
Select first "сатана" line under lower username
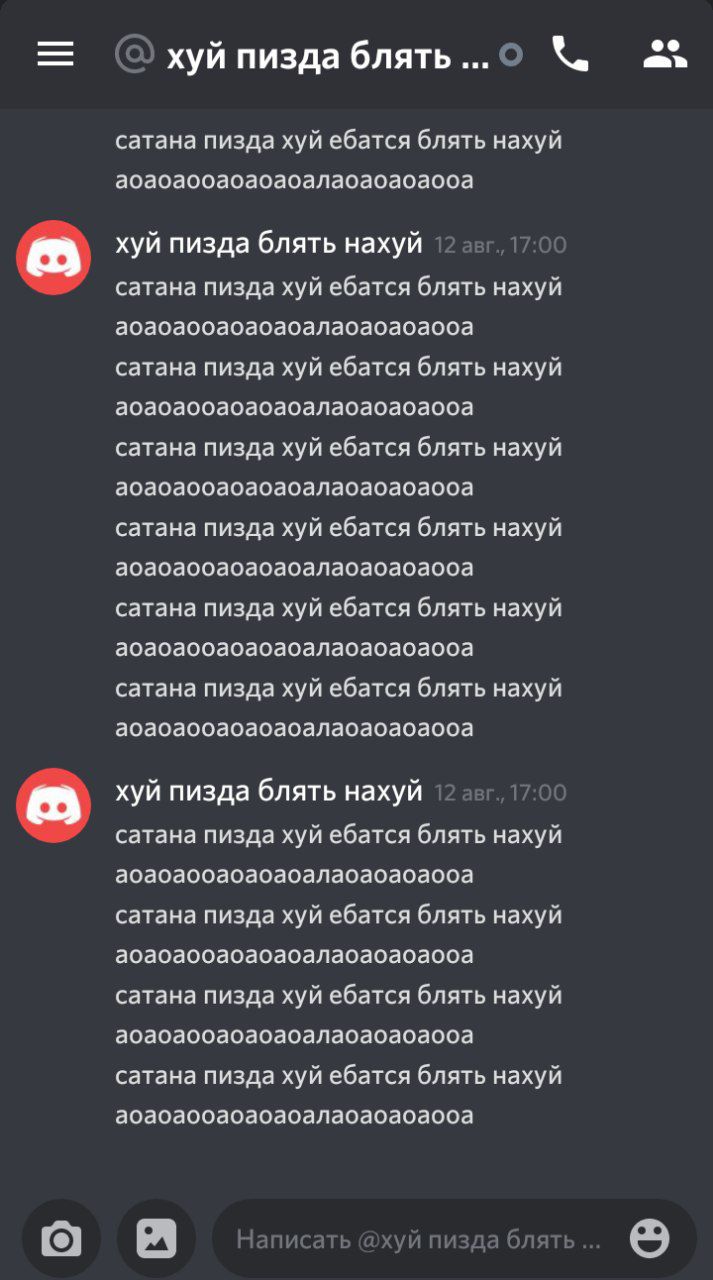point(339,836)
